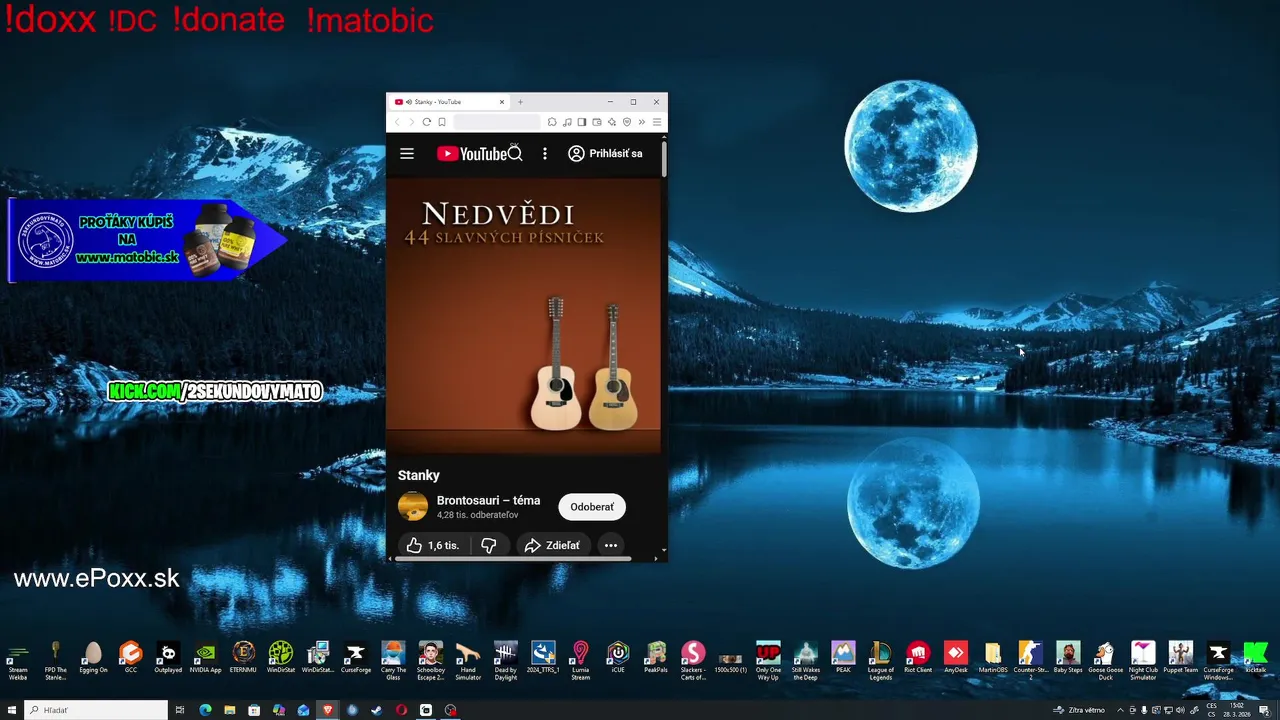Click the browser address bar

[497, 122]
